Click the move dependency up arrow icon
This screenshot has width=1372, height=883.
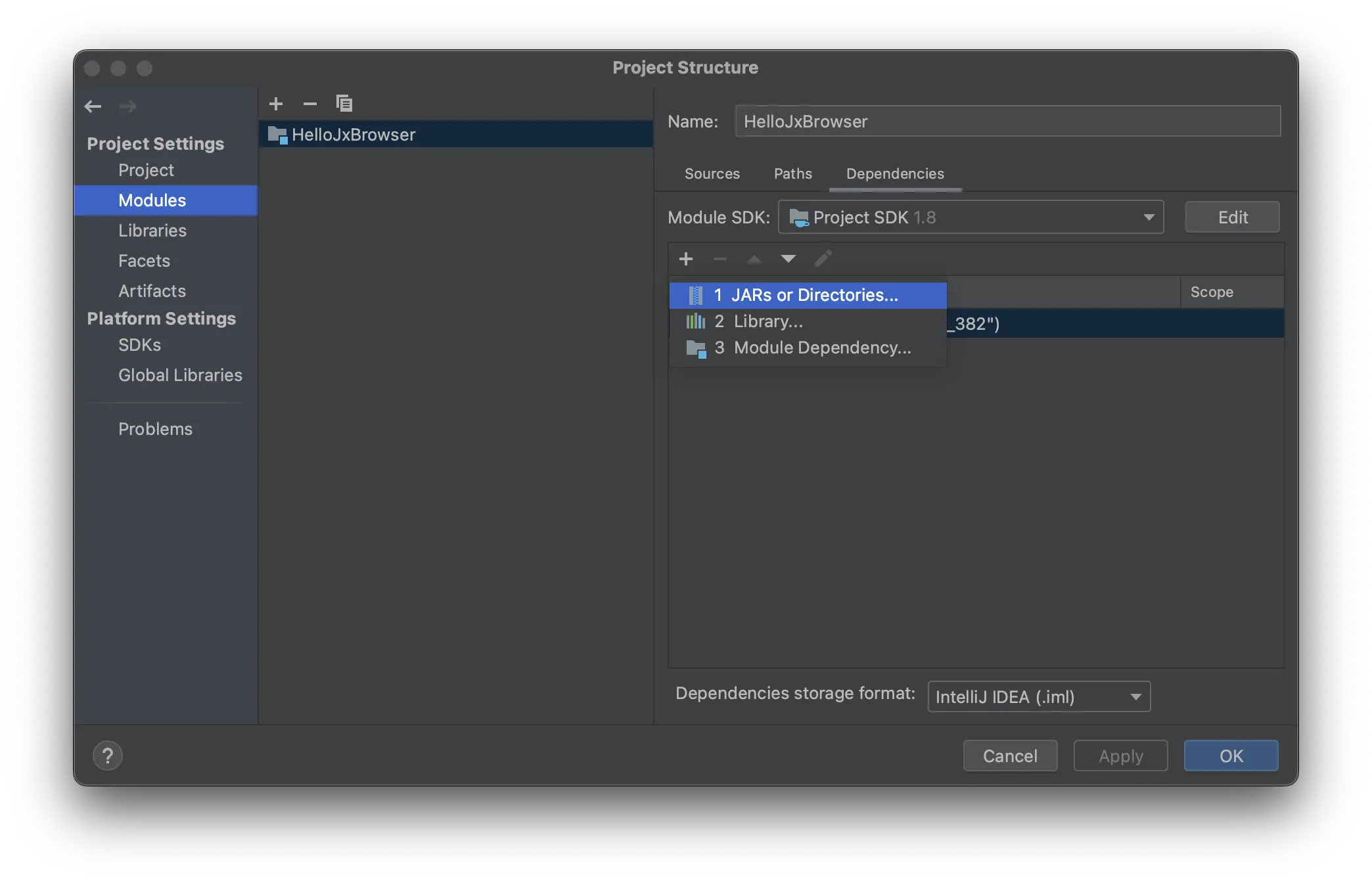tap(755, 259)
